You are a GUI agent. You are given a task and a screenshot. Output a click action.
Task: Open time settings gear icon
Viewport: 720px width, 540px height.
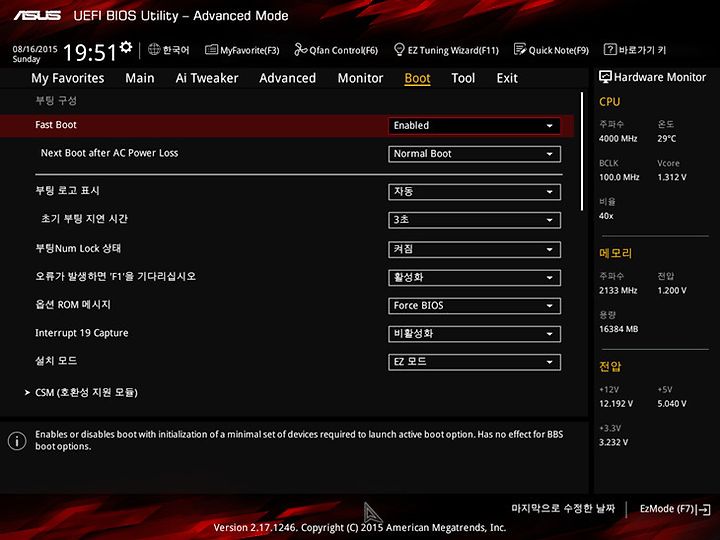pyautogui.click(x=125, y=46)
